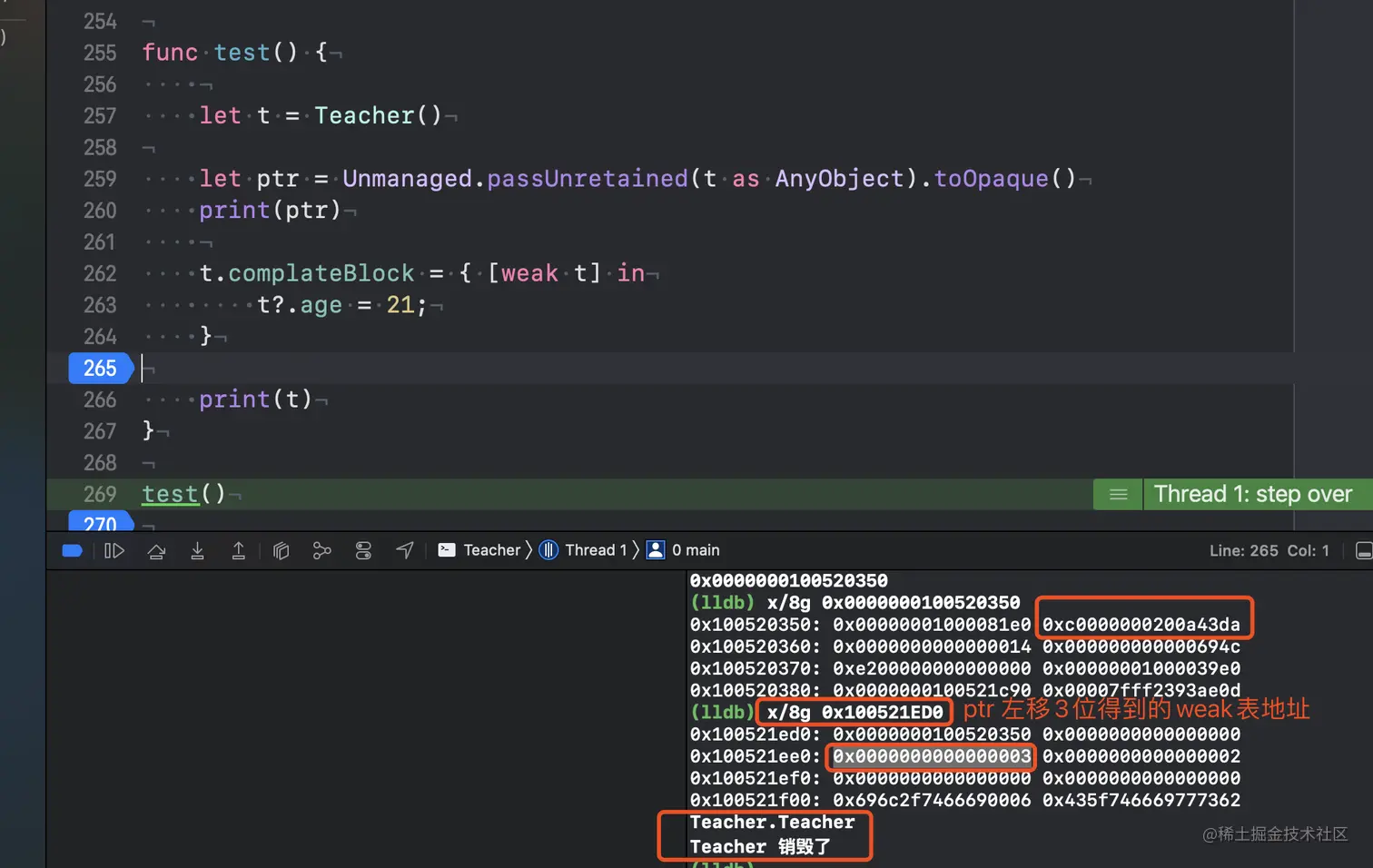Click console value 0xc0000000200a43da
The height and width of the screenshot is (868, 1373).
1141,625
